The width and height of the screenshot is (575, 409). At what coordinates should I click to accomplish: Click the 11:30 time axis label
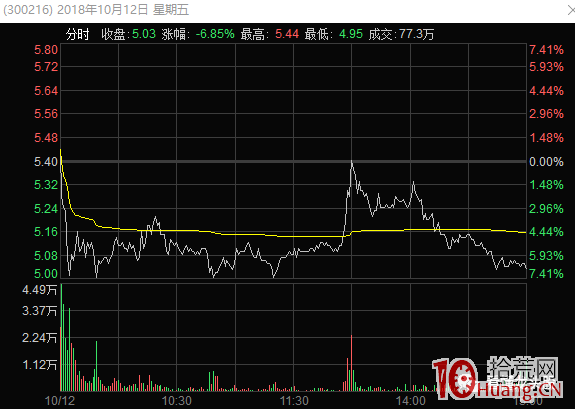(294, 401)
